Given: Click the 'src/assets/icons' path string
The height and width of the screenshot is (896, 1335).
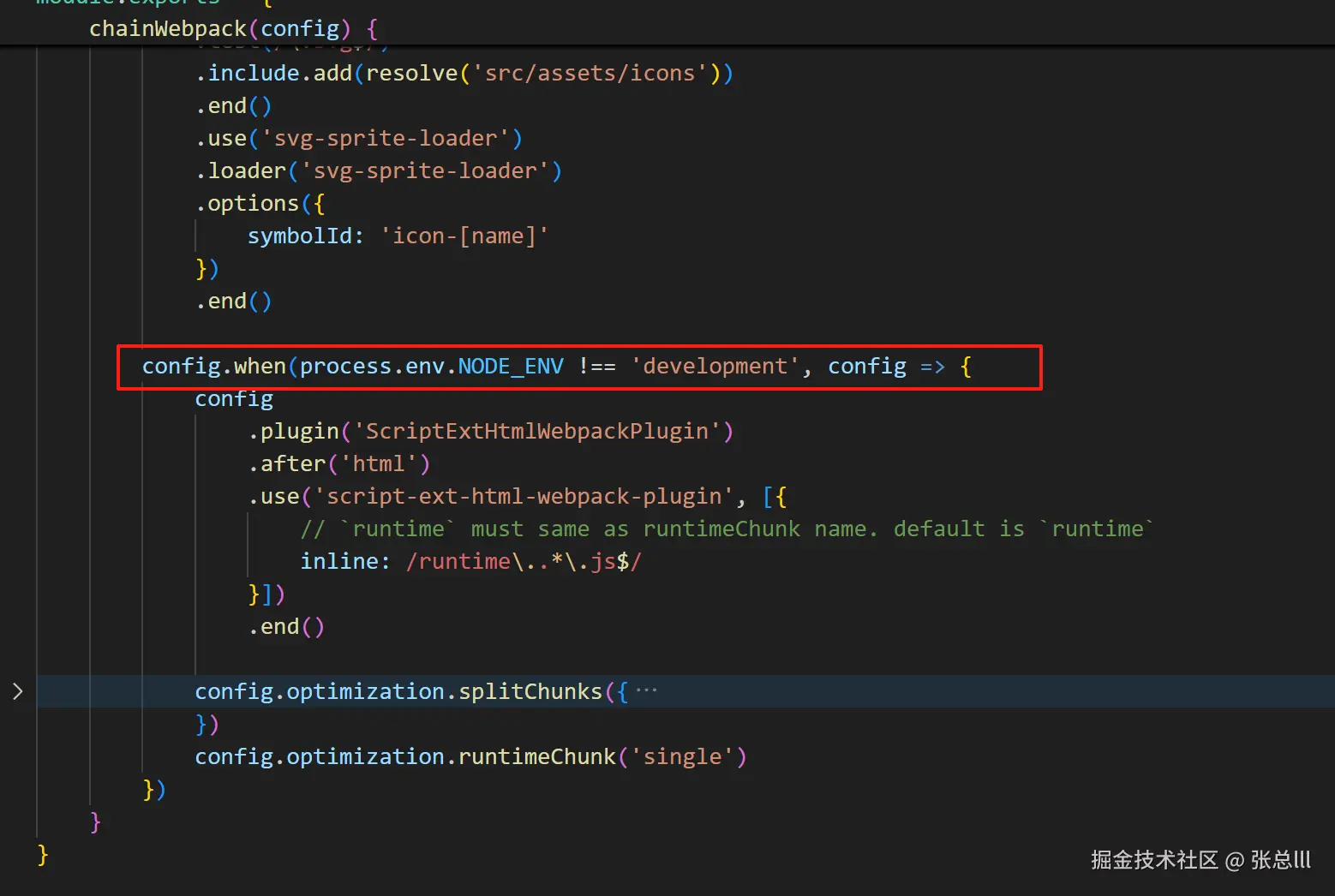Looking at the screenshot, I should 596,73.
